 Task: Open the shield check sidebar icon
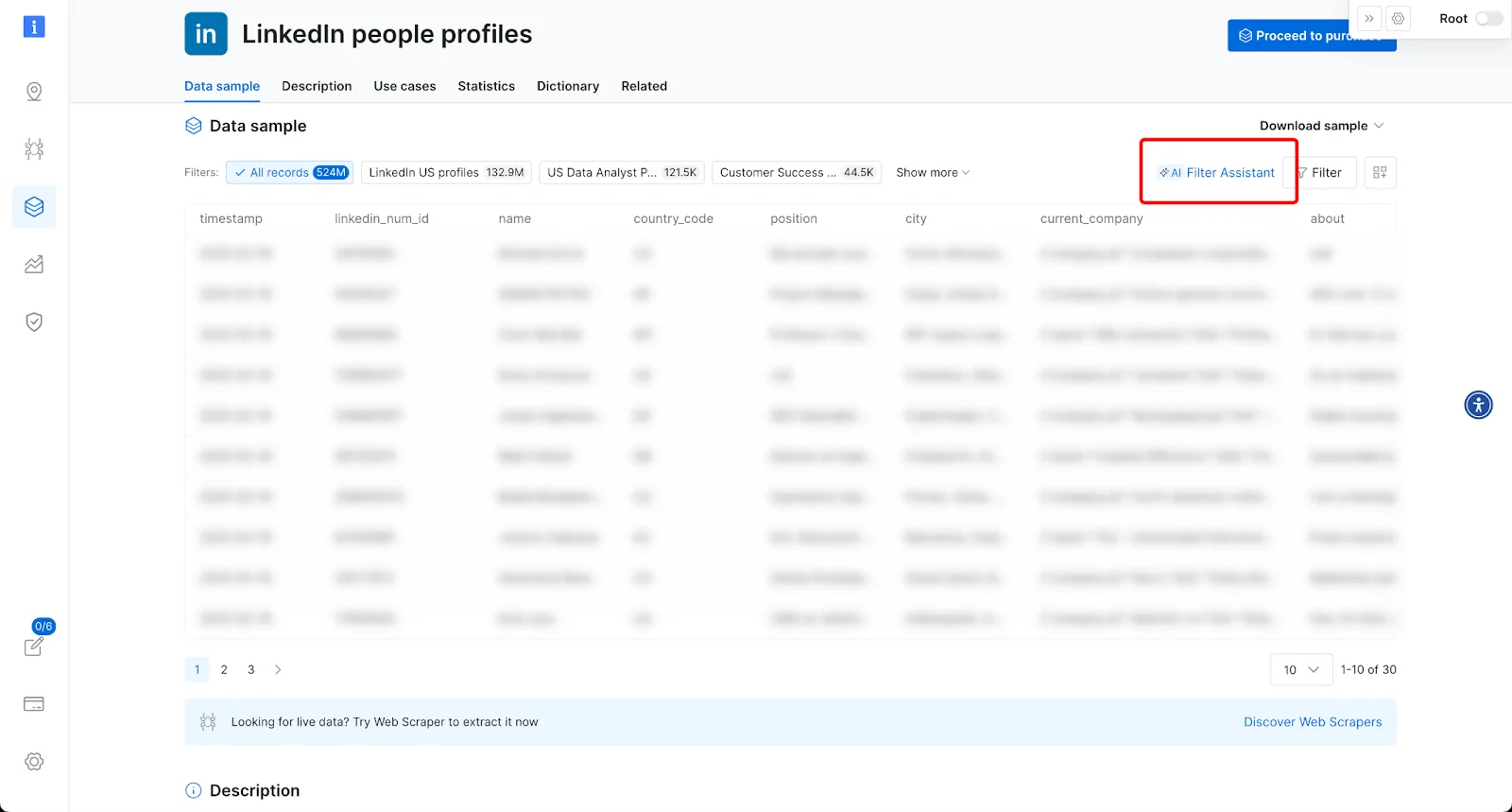[x=34, y=321]
